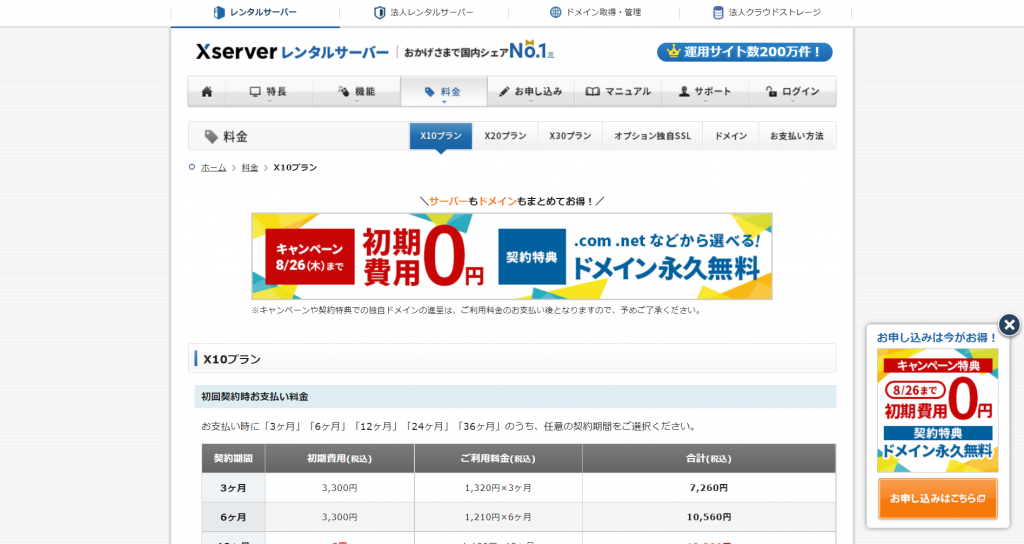Viewport: 1024px width, 544px height.
Task: Click the 契約期間 table header
Action: [x=233, y=458]
